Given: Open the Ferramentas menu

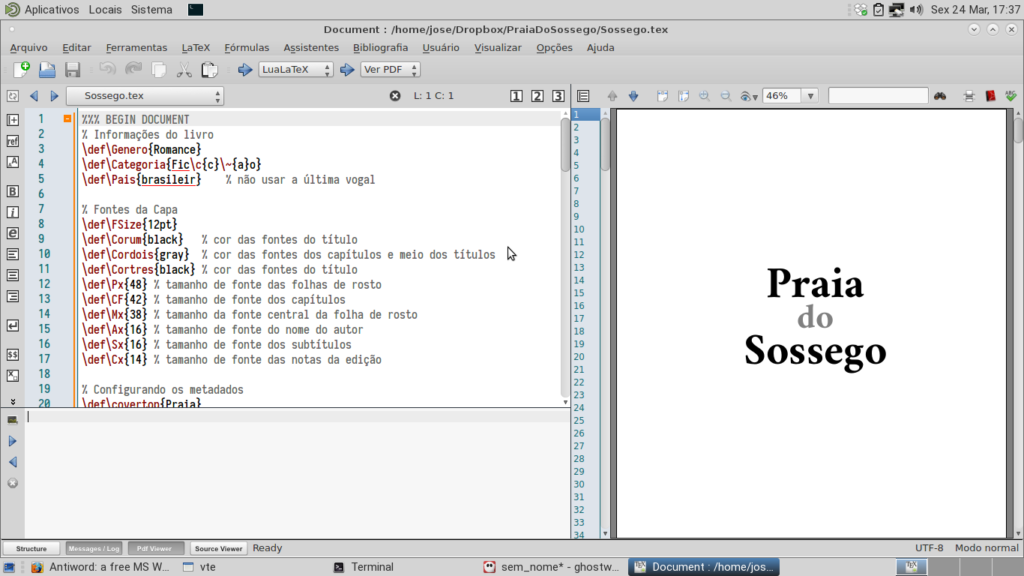Looking at the screenshot, I should (x=136, y=47).
